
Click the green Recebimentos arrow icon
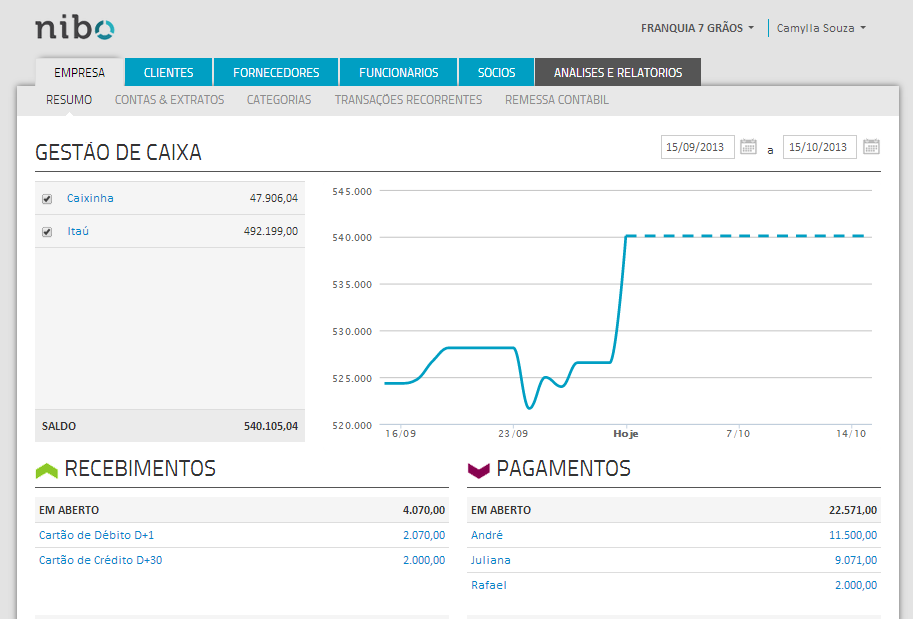pyautogui.click(x=46, y=467)
